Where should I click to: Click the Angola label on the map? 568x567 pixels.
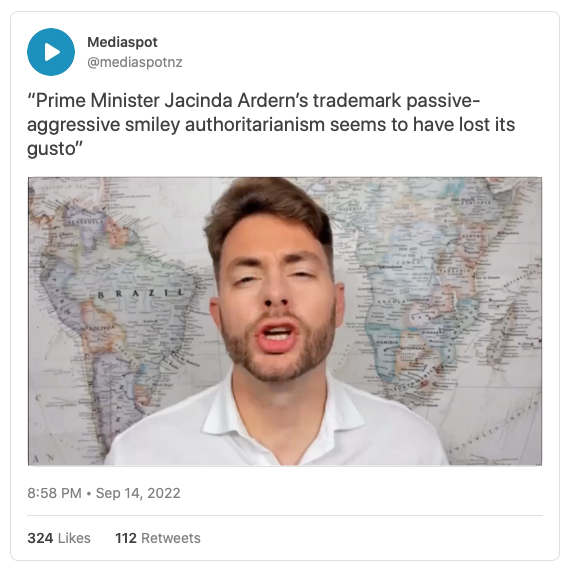tap(390, 301)
